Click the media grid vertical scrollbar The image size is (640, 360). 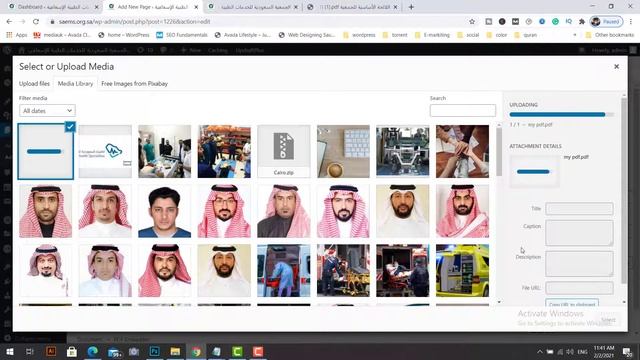499,151
